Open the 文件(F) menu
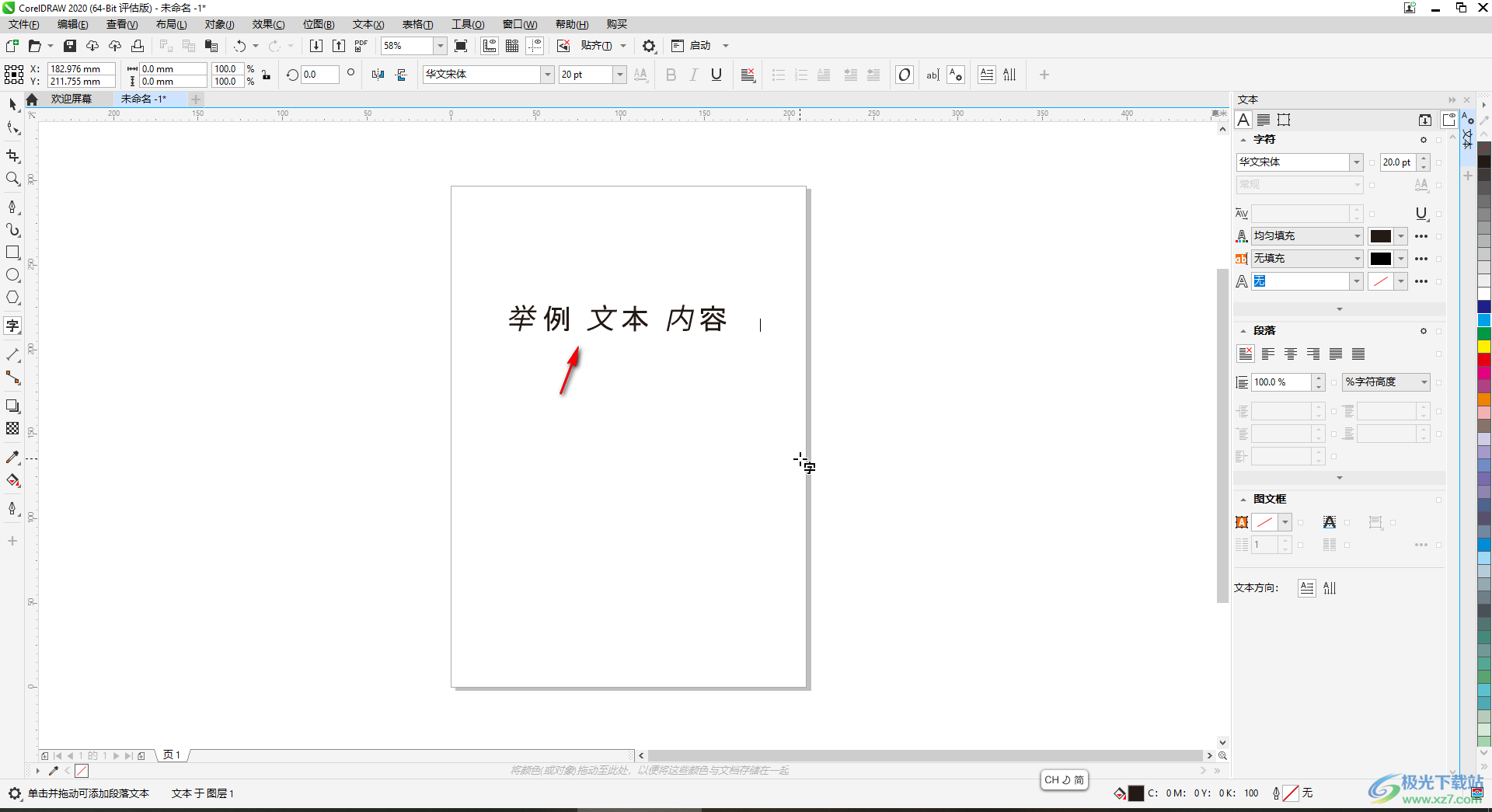1492x812 pixels. tap(24, 24)
